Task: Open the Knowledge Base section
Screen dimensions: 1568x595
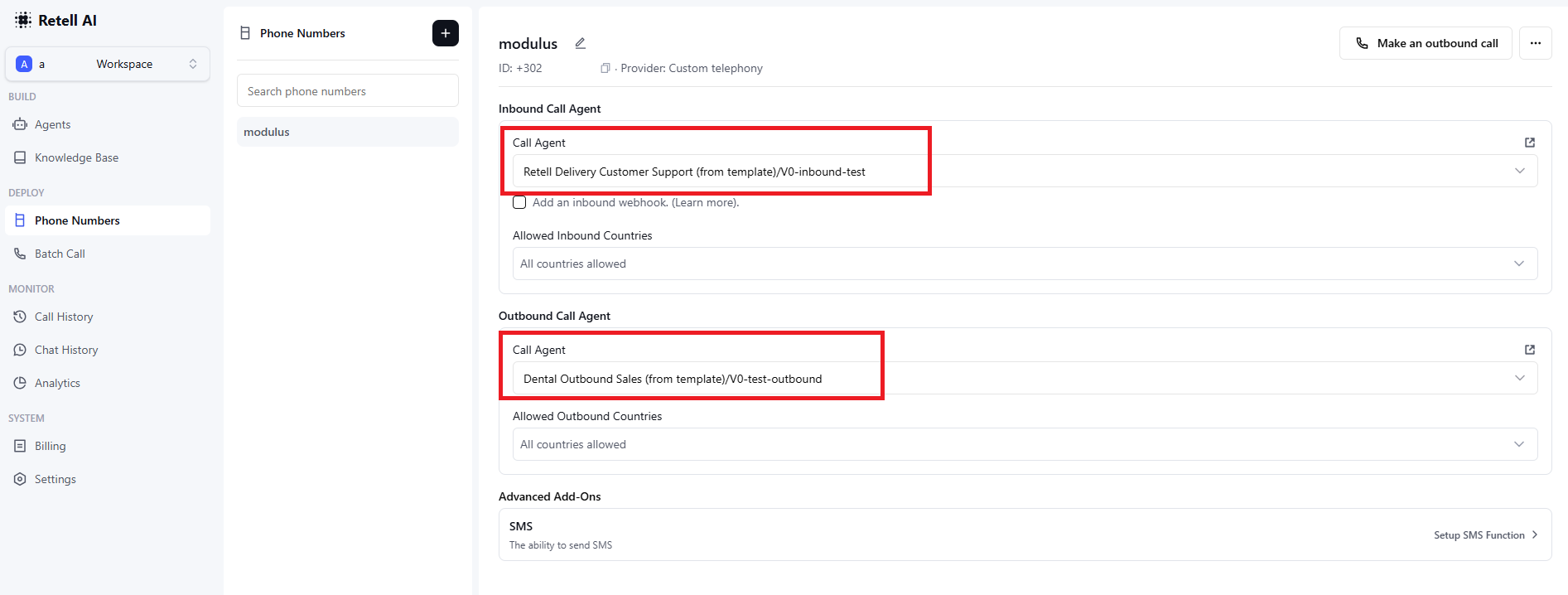Action: point(76,157)
